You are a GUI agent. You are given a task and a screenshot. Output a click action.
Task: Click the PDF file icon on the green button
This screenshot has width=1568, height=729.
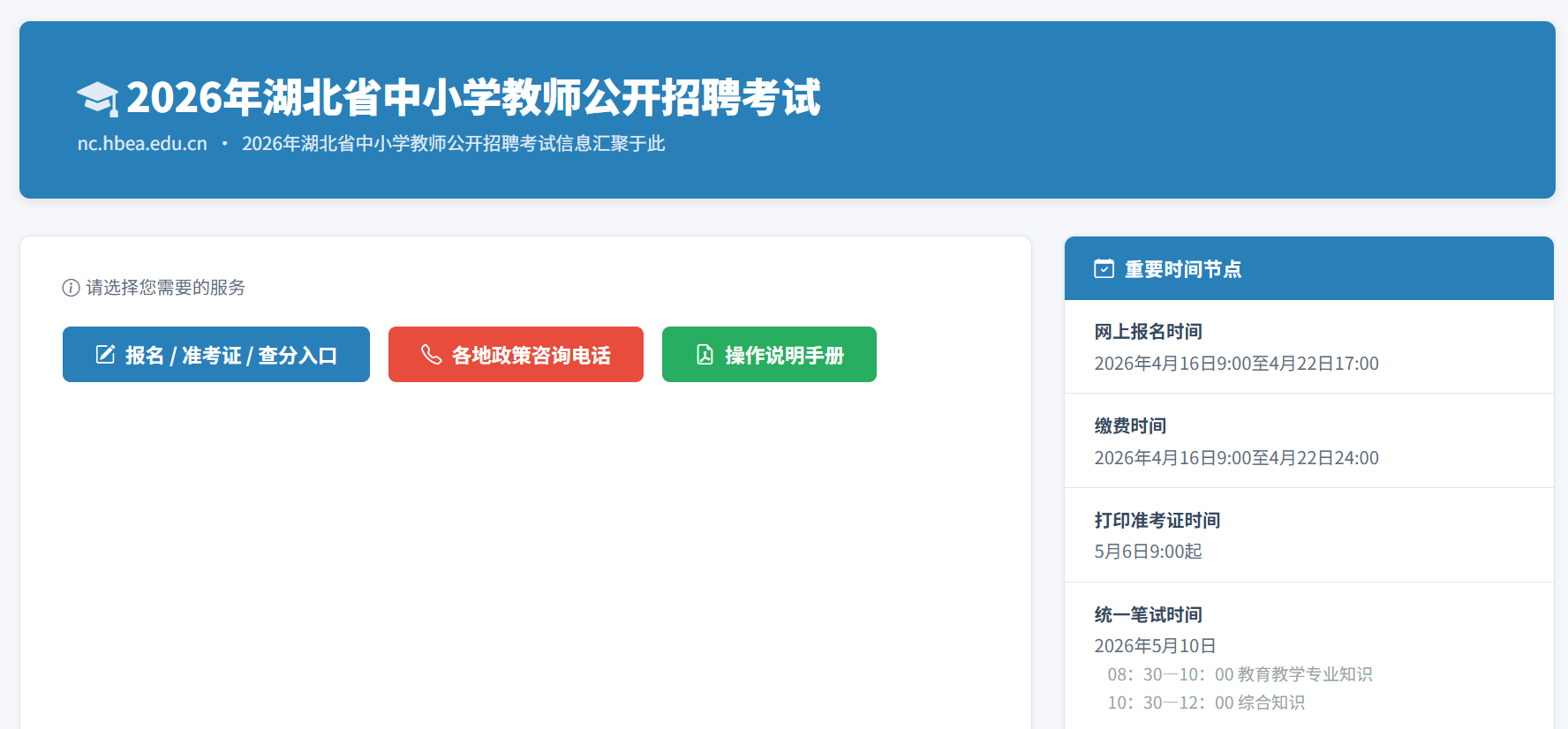[x=705, y=355]
